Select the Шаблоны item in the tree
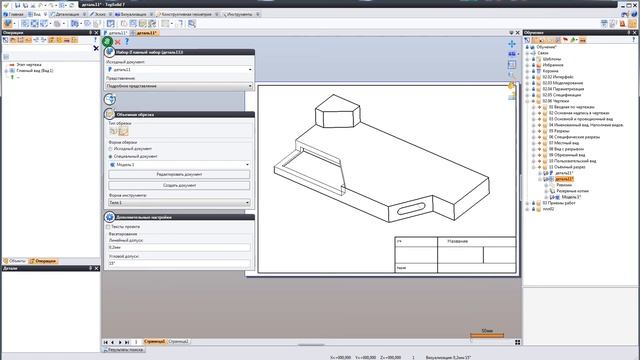Screen dimensions: 640x360 tap(552, 59)
